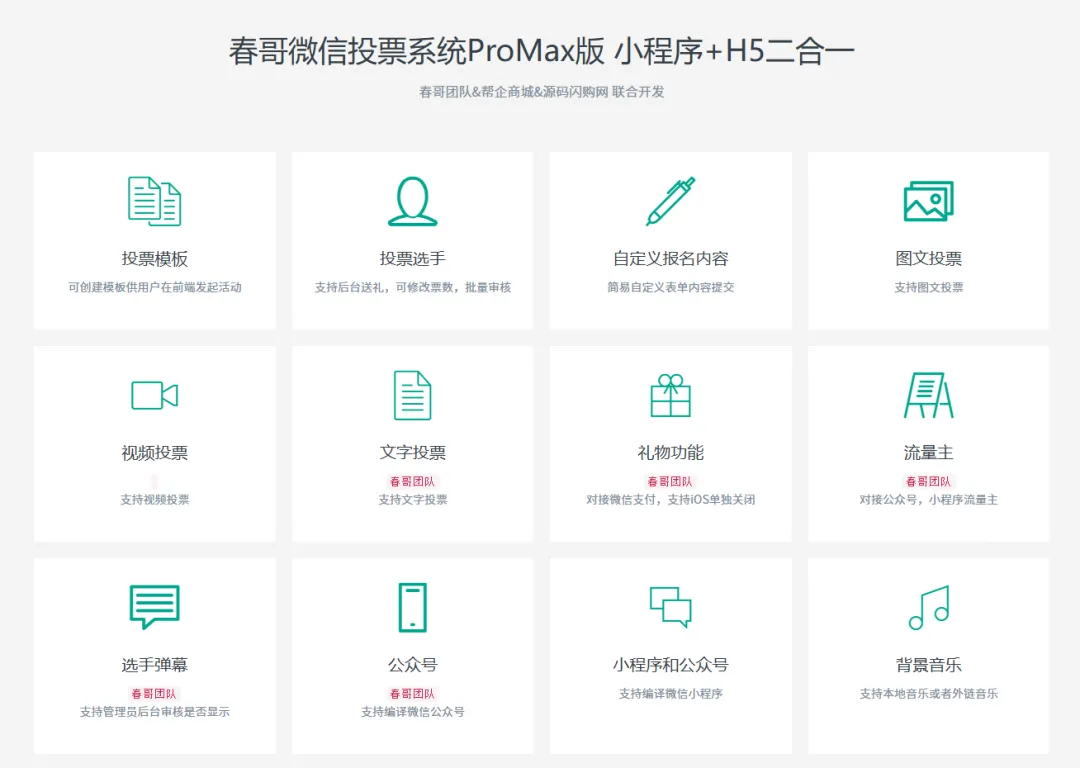
Task: Click the smartphone icon above 公众号
Action: (x=413, y=608)
